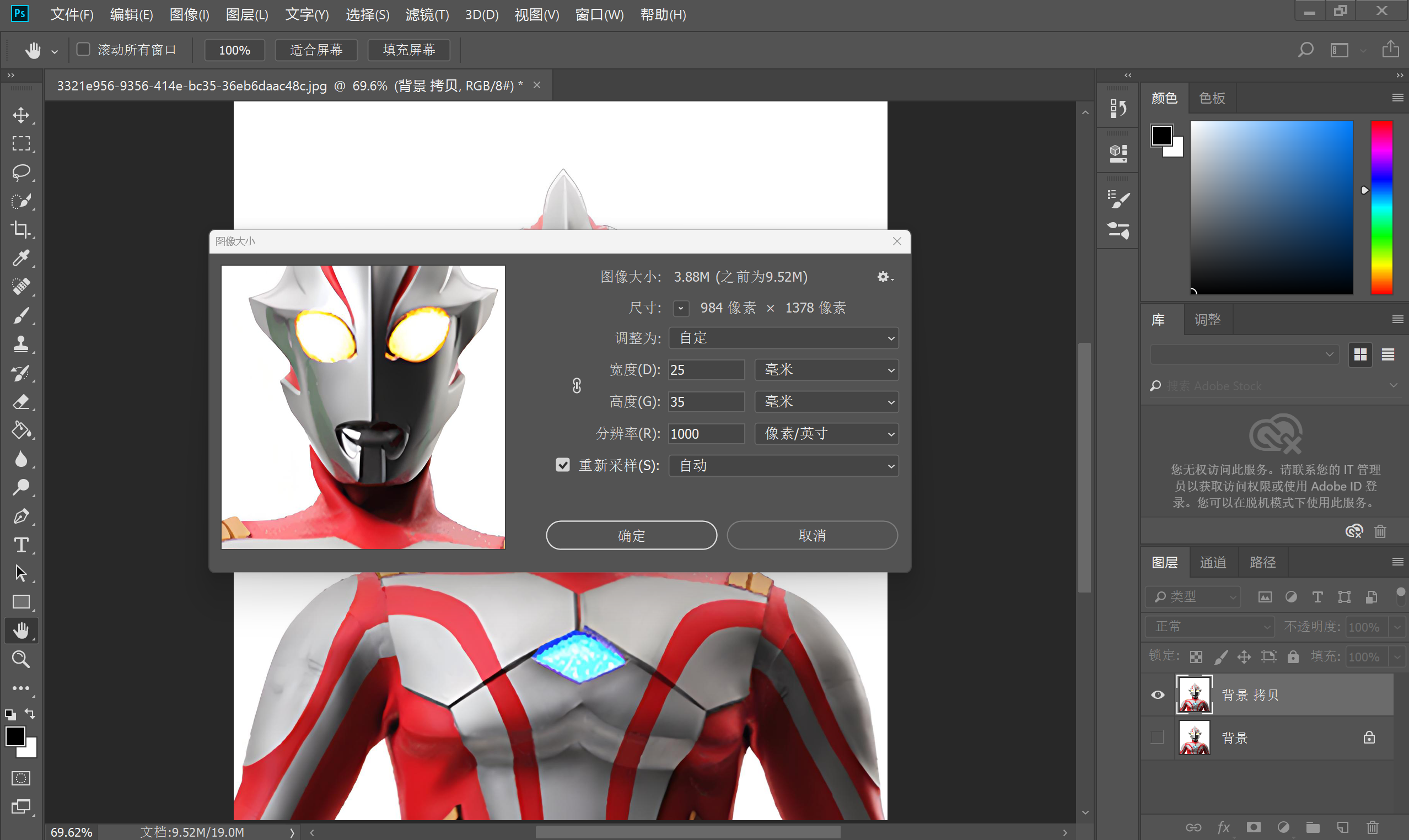Click the share icon in options bar
The height and width of the screenshot is (840, 1409).
pyautogui.click(x=1390, y=49)
